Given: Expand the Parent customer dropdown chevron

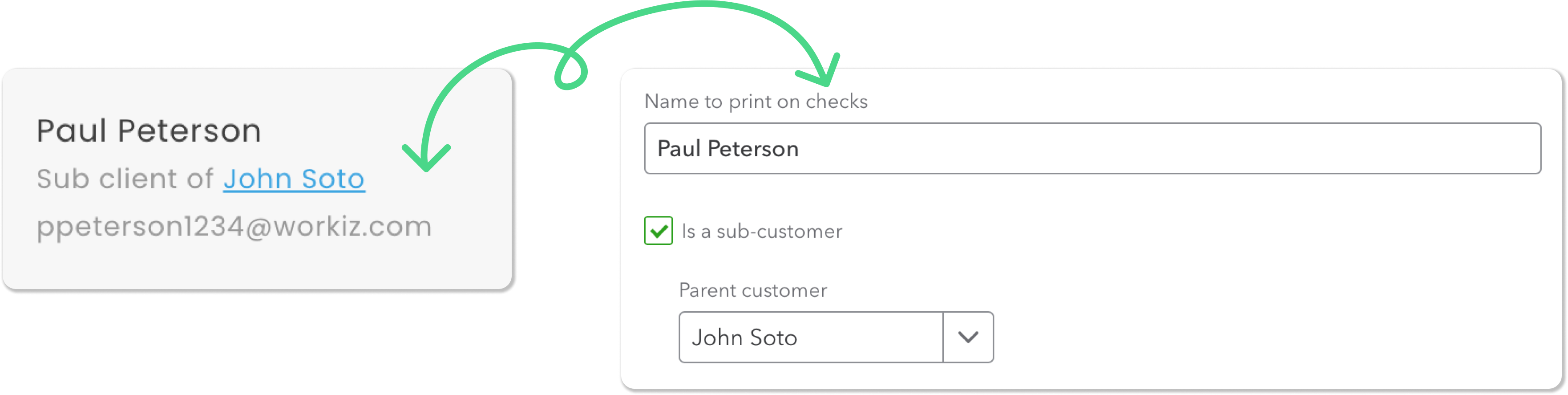Looking at the screenshot, I should click(968, 337).
